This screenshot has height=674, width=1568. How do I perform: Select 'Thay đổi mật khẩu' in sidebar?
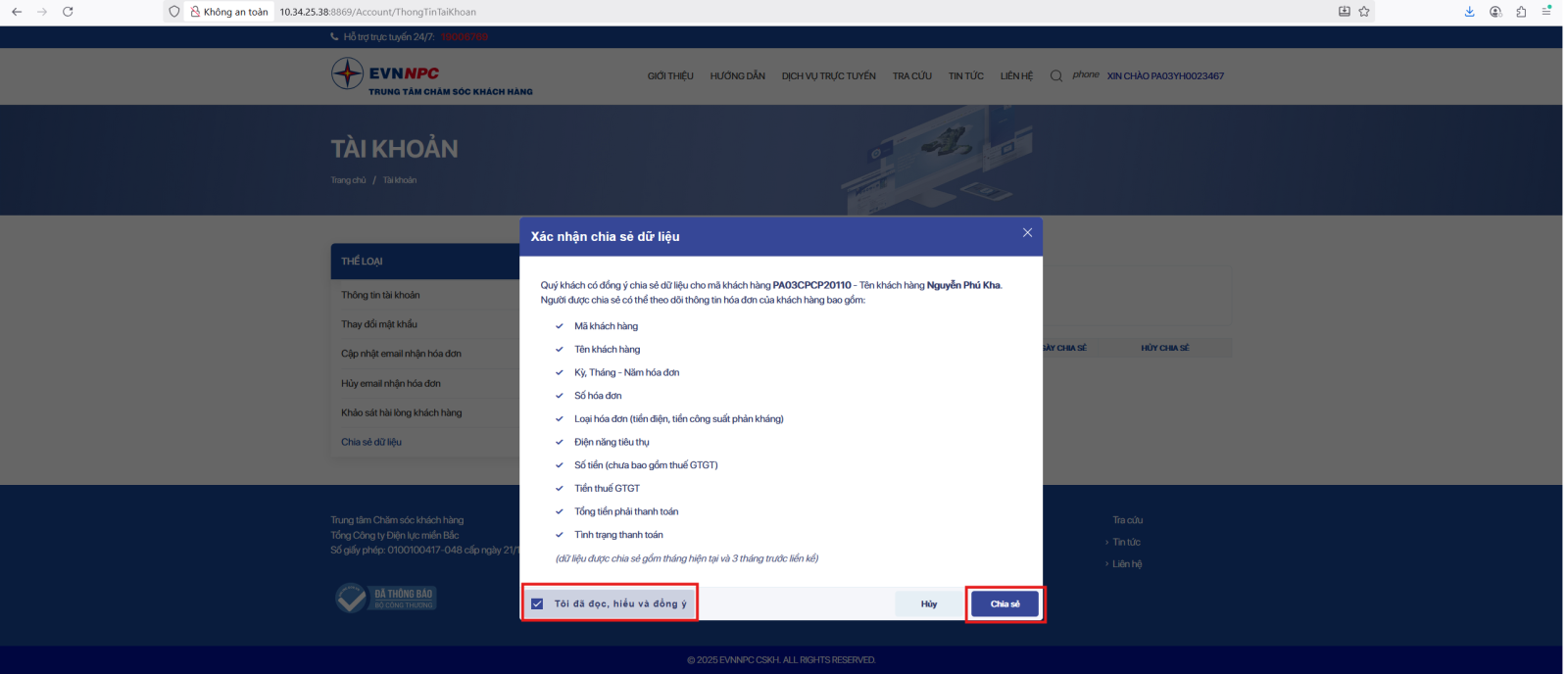point(379,324)
